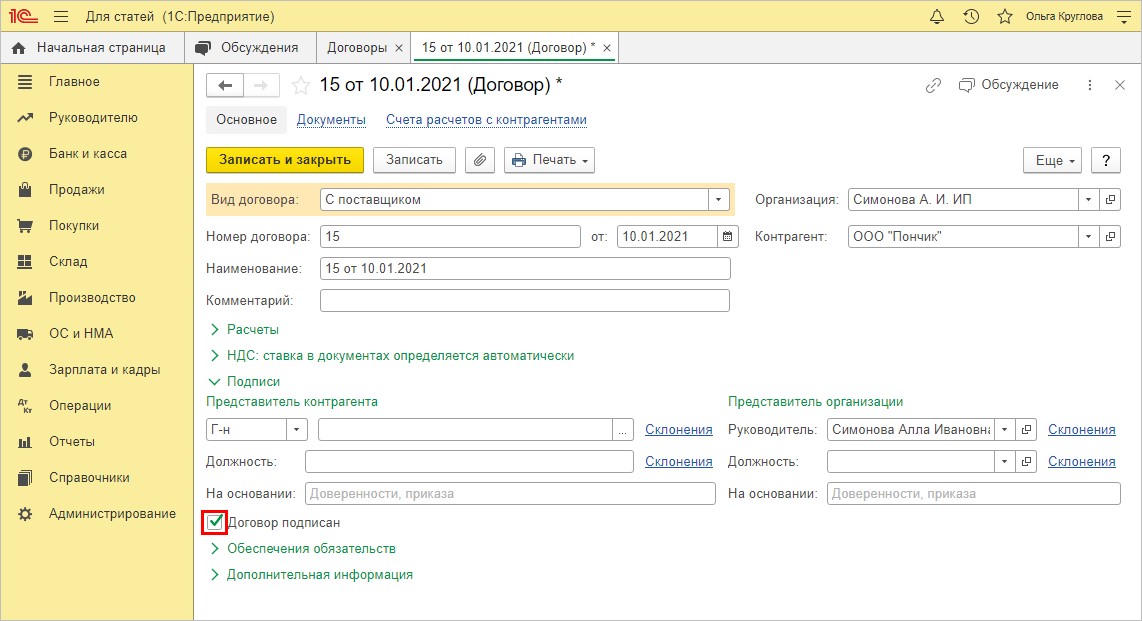The image size is (1142, 621).
Task: Close the Договоры tab
Action: (x=398, y=48)
